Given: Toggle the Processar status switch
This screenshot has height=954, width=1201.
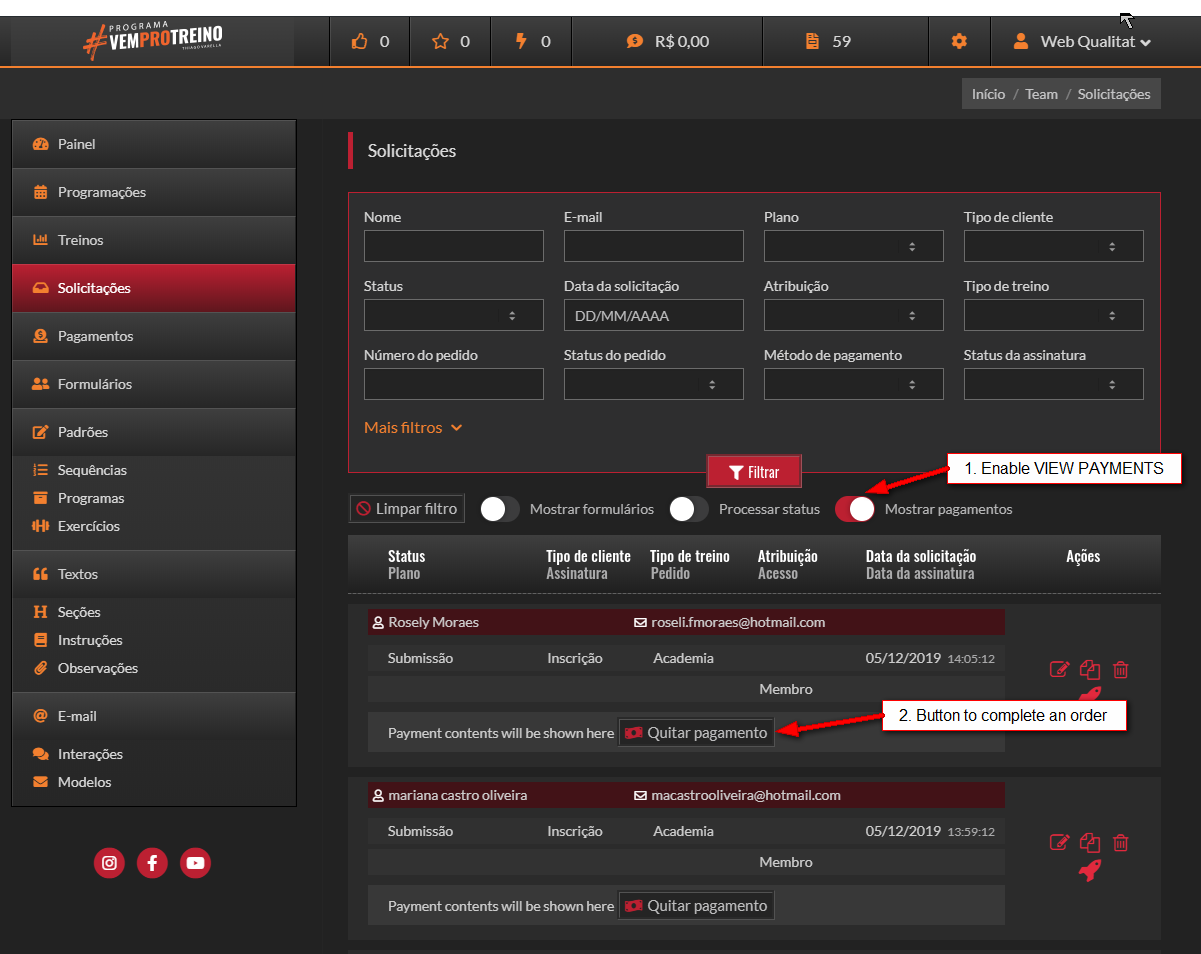Looking at the screenshot, I should tap(689, 509).
